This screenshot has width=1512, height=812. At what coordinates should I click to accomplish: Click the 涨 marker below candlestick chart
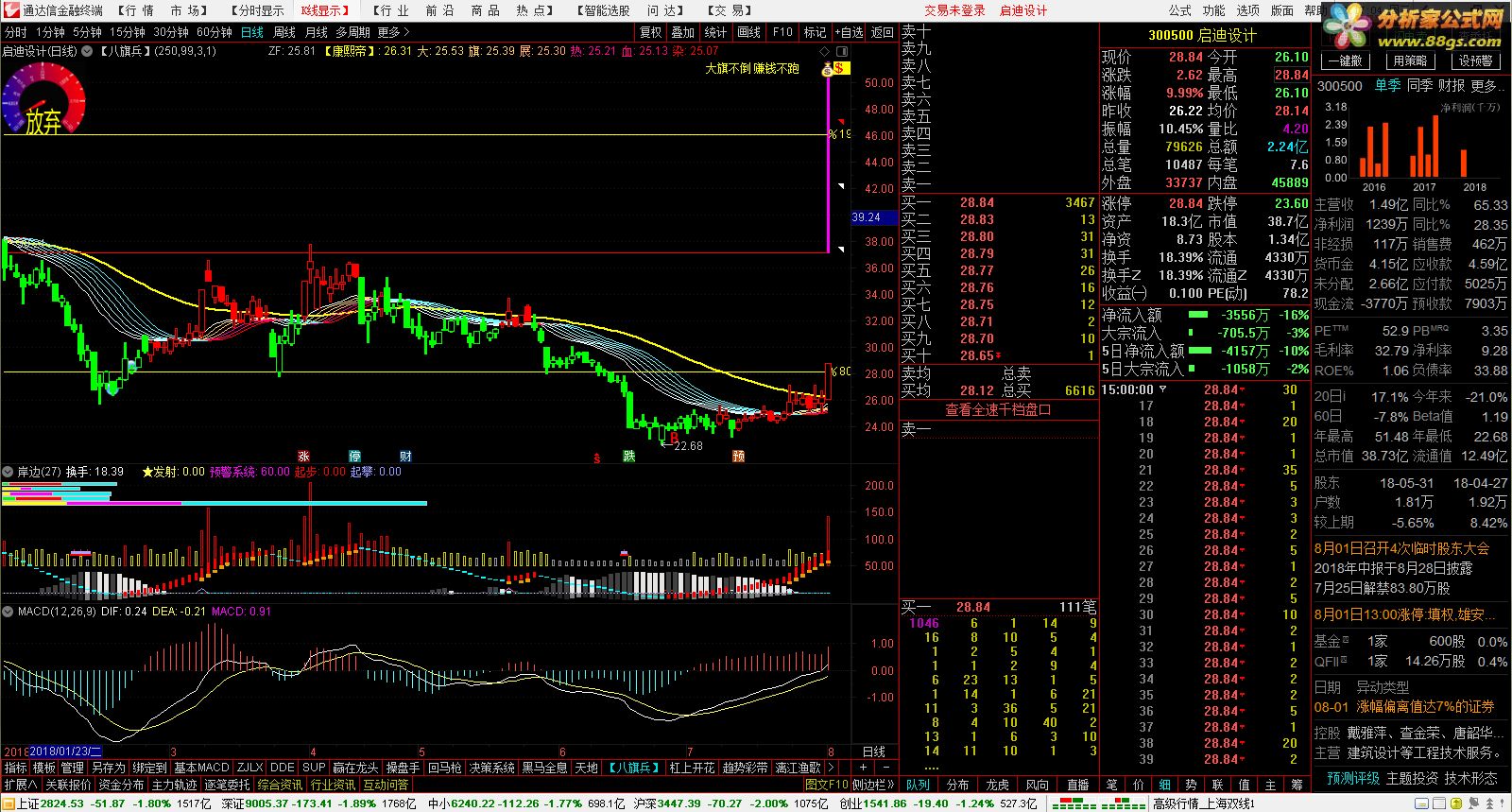click(304, 457)
